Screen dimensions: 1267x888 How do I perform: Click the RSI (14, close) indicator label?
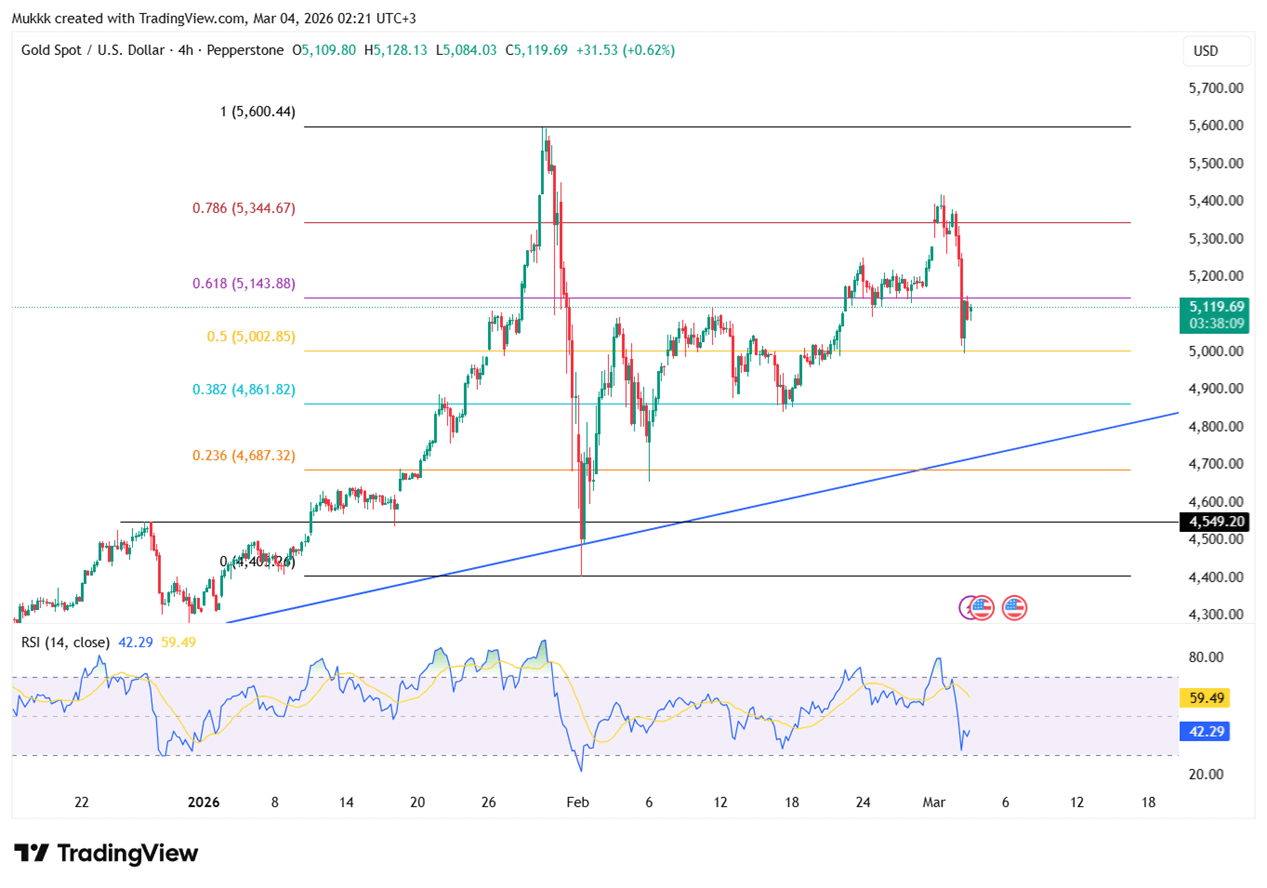click(x=65, y=642)
